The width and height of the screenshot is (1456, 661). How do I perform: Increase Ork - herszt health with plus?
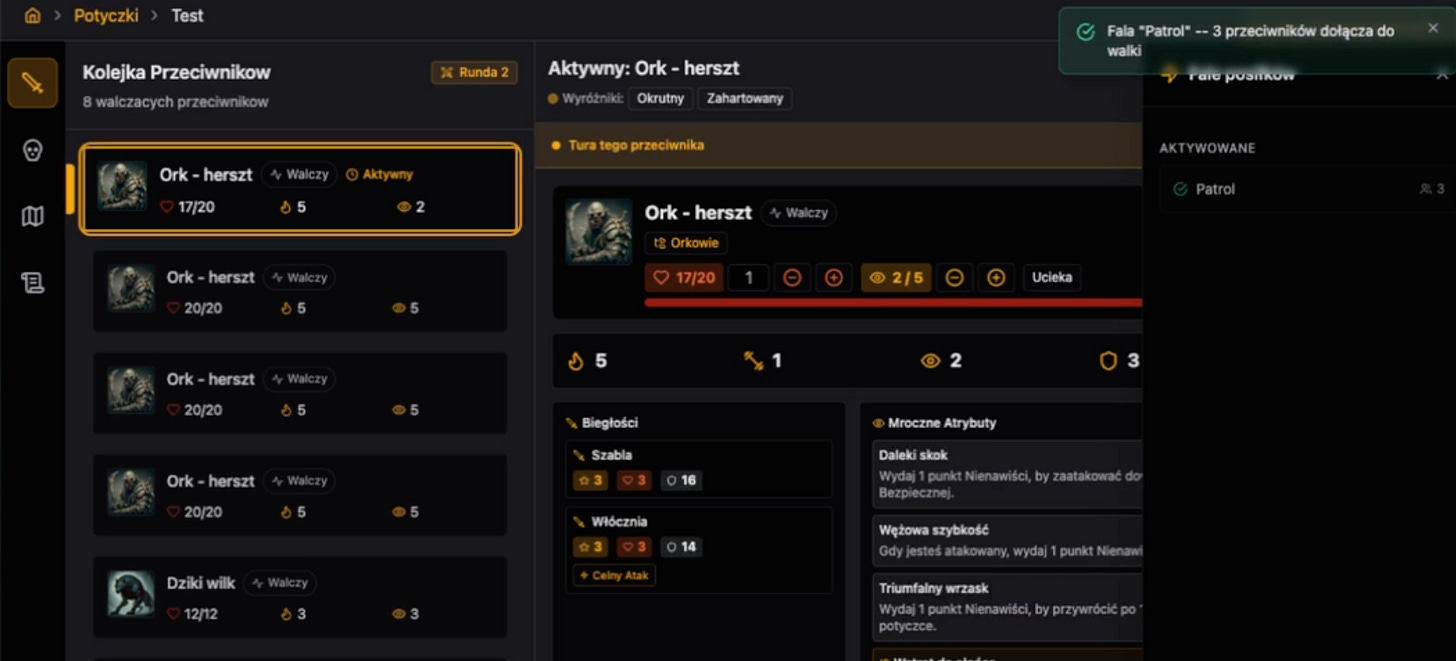(834, 278)
